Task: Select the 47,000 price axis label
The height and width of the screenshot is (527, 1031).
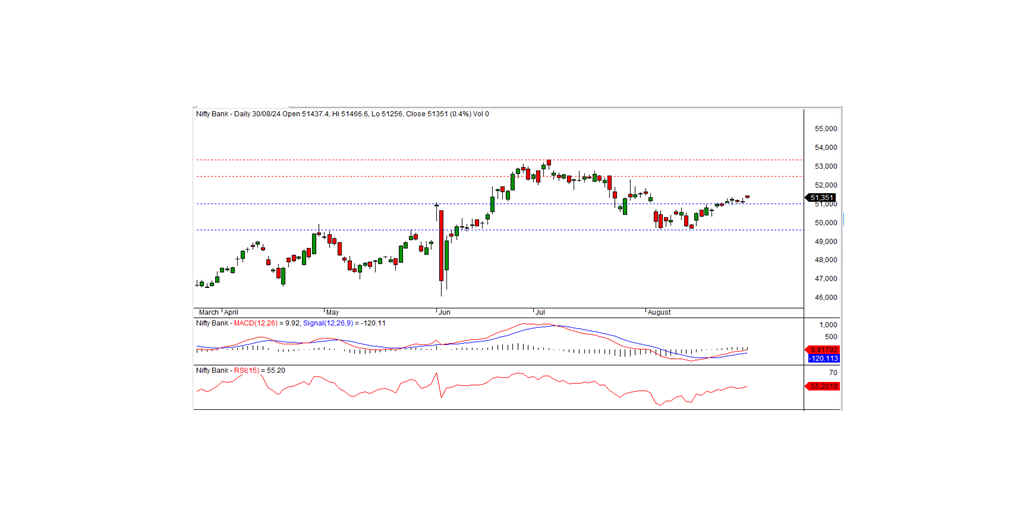Action: coord(824,279)
